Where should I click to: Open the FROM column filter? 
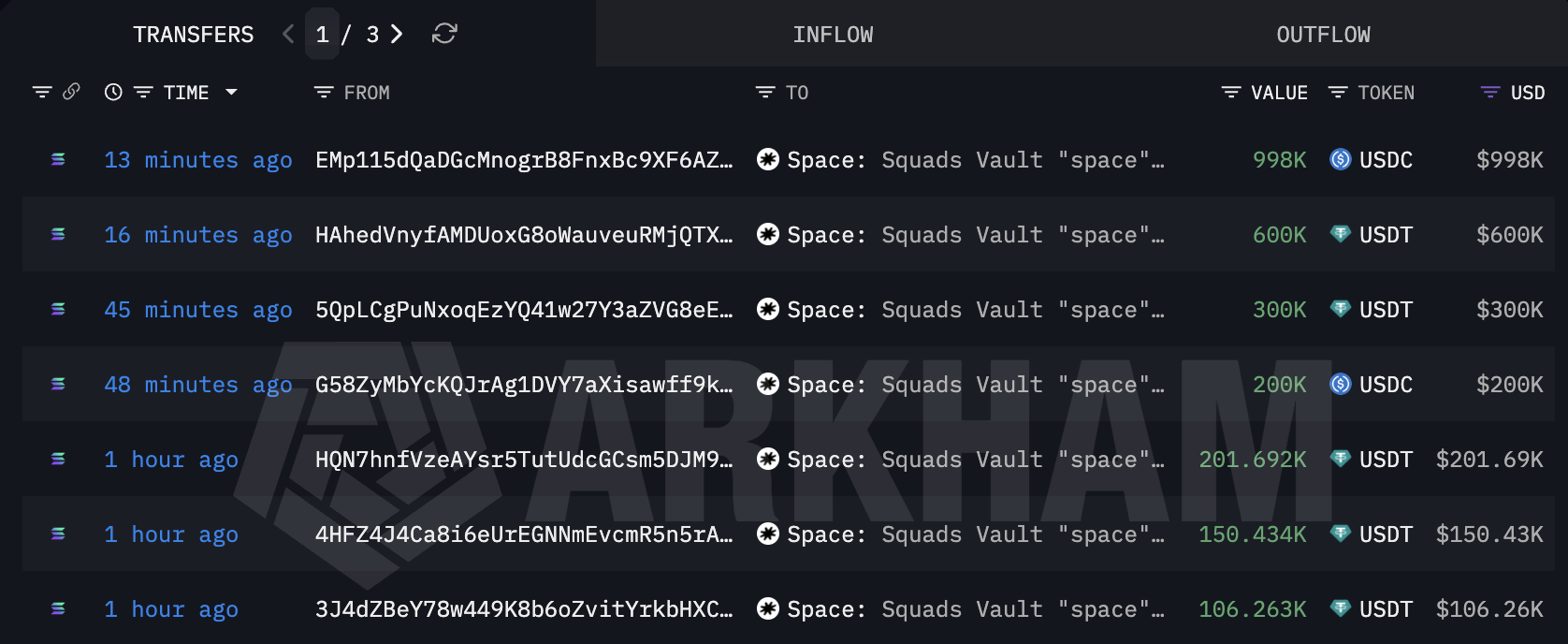click(x=324, y=92)
